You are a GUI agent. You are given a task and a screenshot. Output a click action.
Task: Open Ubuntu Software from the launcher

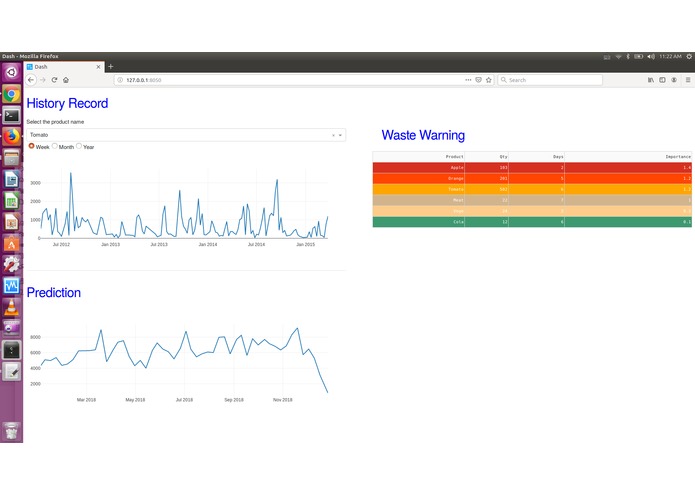12,243
